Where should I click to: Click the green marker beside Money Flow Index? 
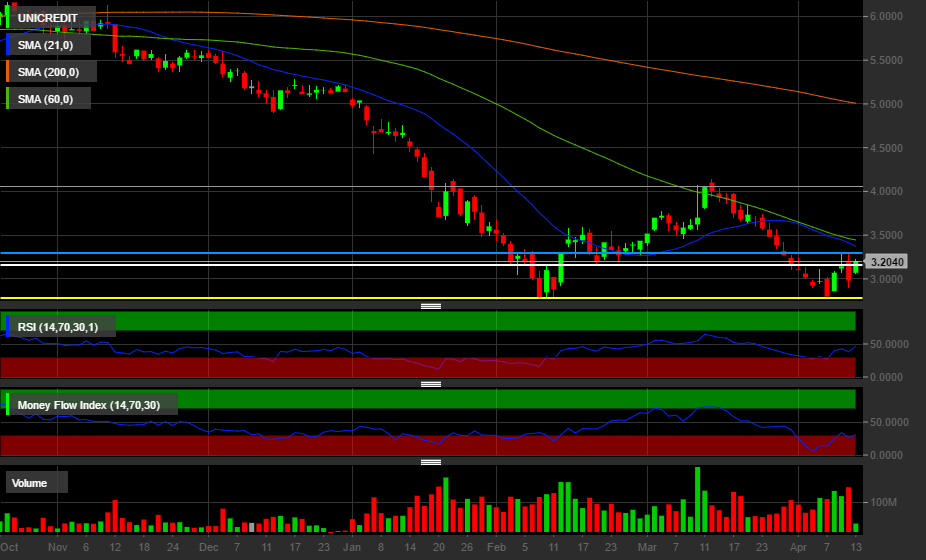(8, 404)
